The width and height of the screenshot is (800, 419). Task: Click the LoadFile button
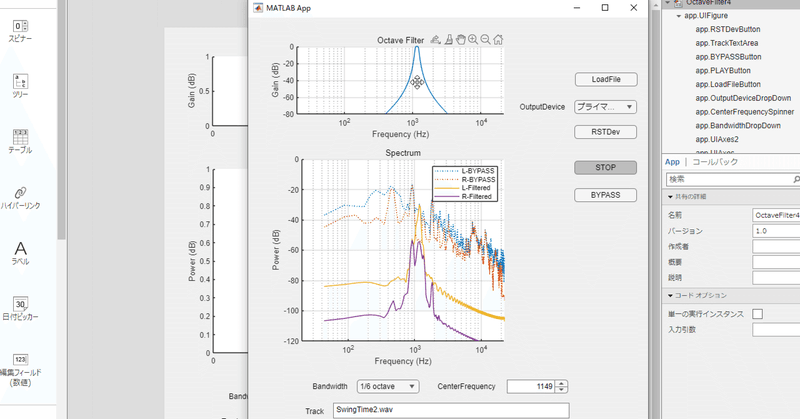pyautogui.click(x=606, y=79)
